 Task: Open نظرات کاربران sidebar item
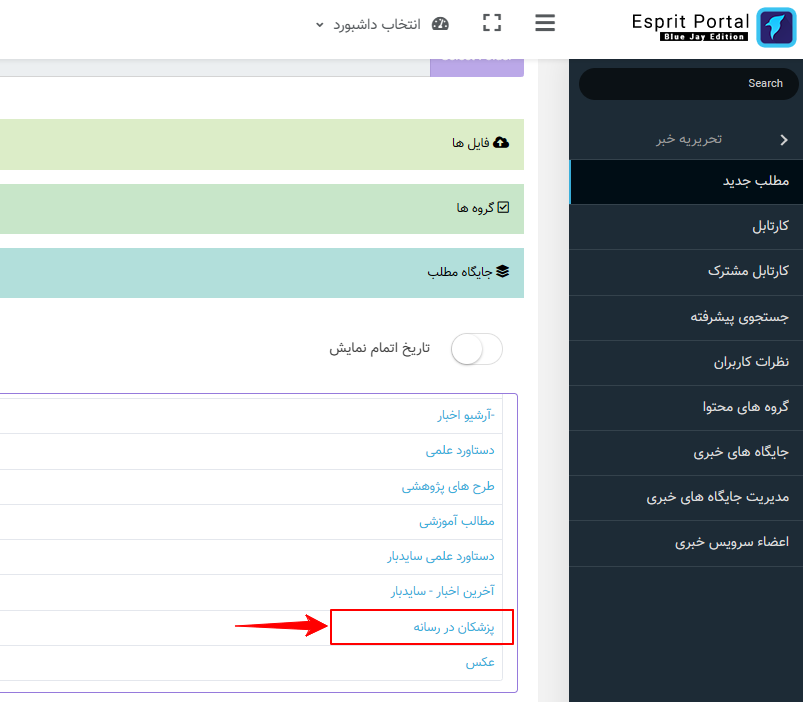pyautogui.click(x=686, y=363)
